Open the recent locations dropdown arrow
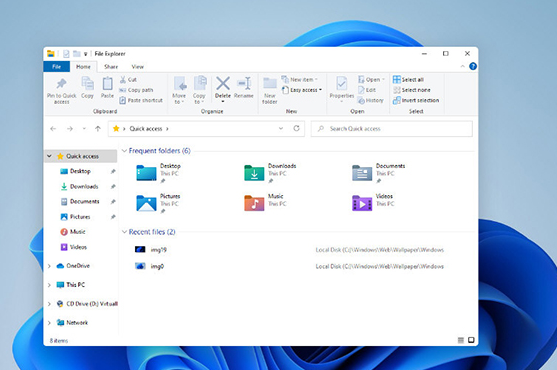Image resolution: width=557 pixels, height=370 pixels. [84, 129]
